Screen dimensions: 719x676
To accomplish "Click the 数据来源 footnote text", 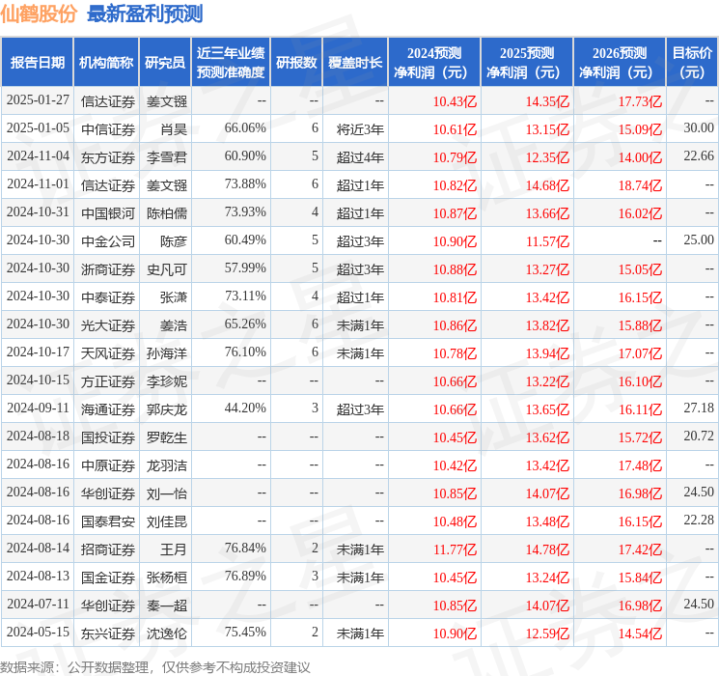I will pos(155,667).
